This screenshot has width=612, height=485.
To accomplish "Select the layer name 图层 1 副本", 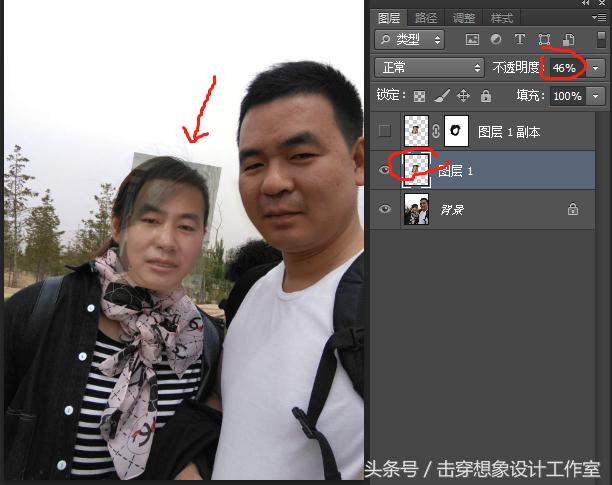I will point(509,132).
